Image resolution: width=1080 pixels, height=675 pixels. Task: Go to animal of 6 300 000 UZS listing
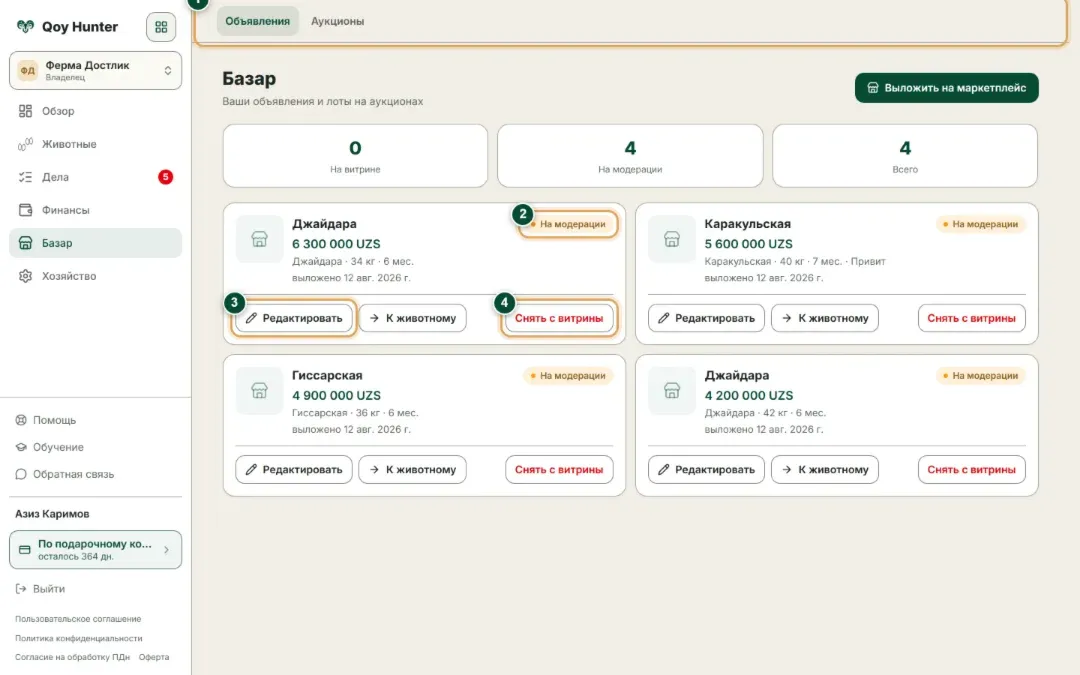413,318
